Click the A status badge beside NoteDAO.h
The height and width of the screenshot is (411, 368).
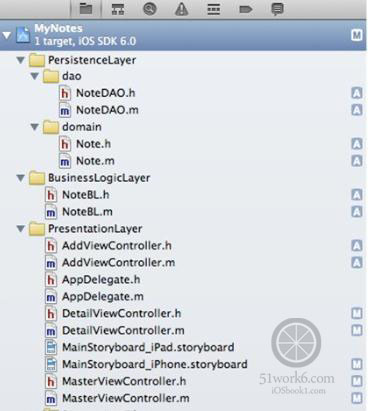[357, 93]
